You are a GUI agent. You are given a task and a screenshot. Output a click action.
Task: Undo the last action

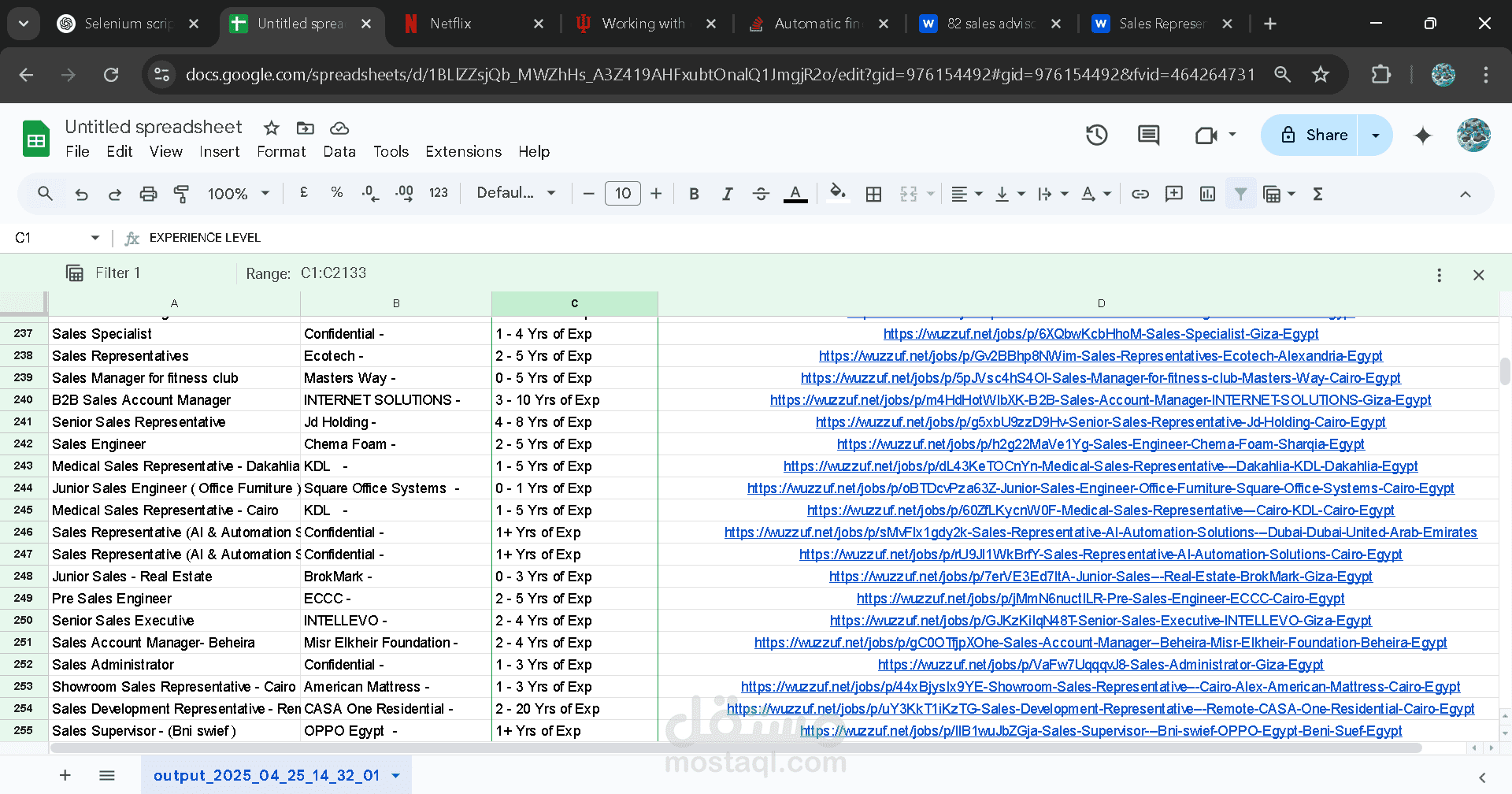[81, 194]
